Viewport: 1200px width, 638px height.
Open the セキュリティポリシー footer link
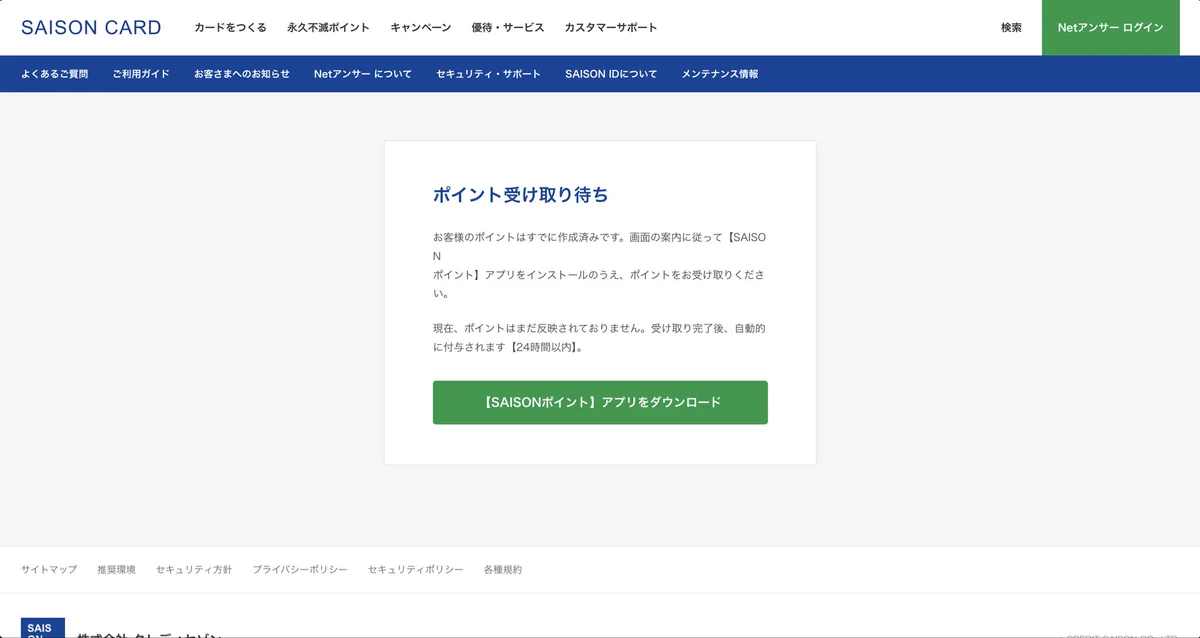click(x=416, y=569)
